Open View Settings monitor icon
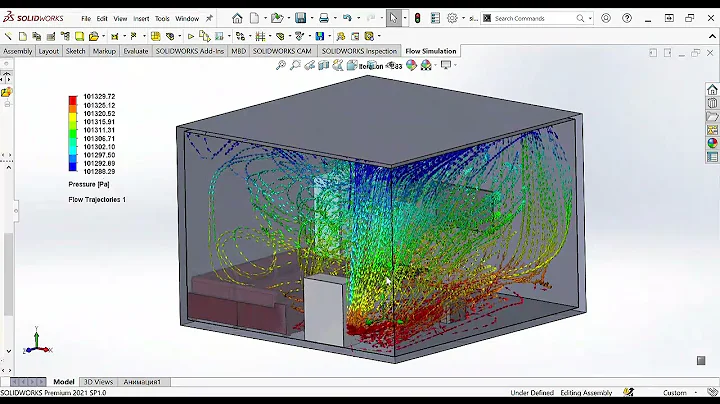The image size is (720, 404). point(445,65)
